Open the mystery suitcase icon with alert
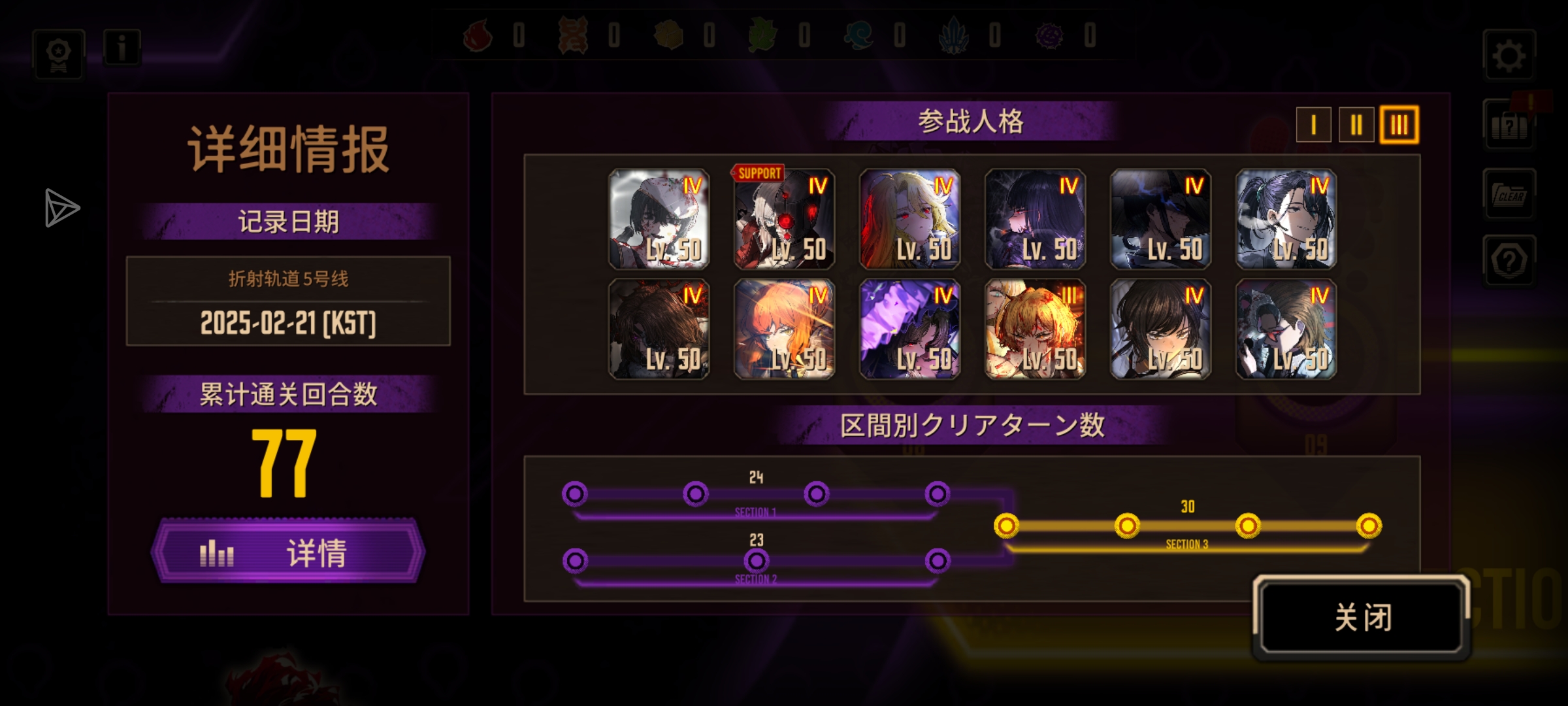Viewport: 1568px width, 706px height. point(1509,126)
